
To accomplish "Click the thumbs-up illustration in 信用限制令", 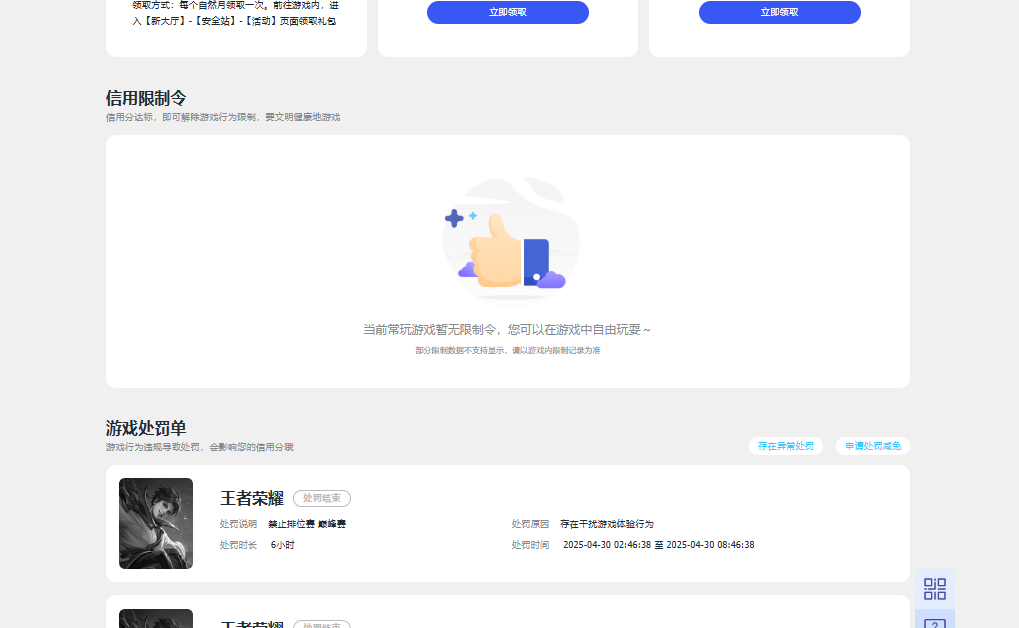I will [510, 239].
